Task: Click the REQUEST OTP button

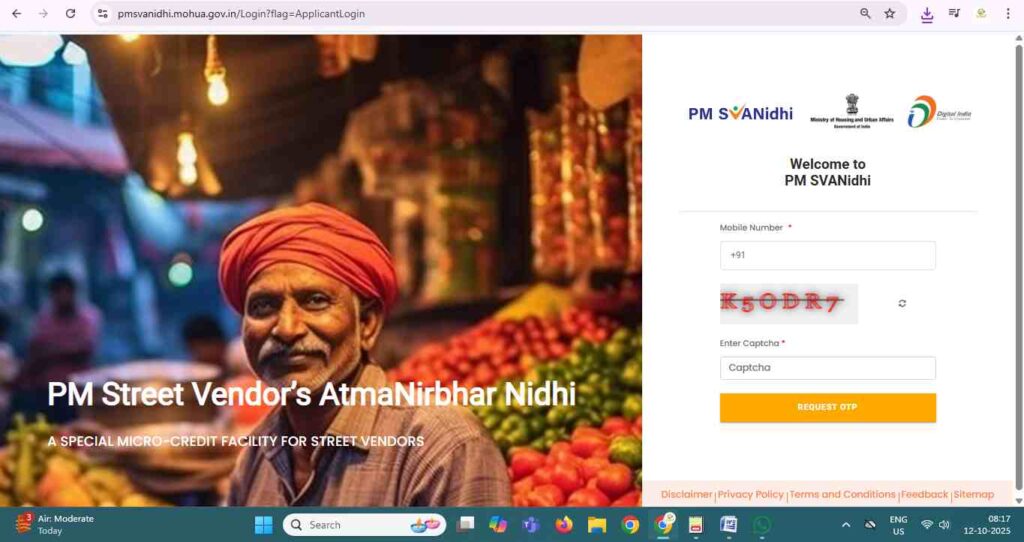Action: [827, 407]
